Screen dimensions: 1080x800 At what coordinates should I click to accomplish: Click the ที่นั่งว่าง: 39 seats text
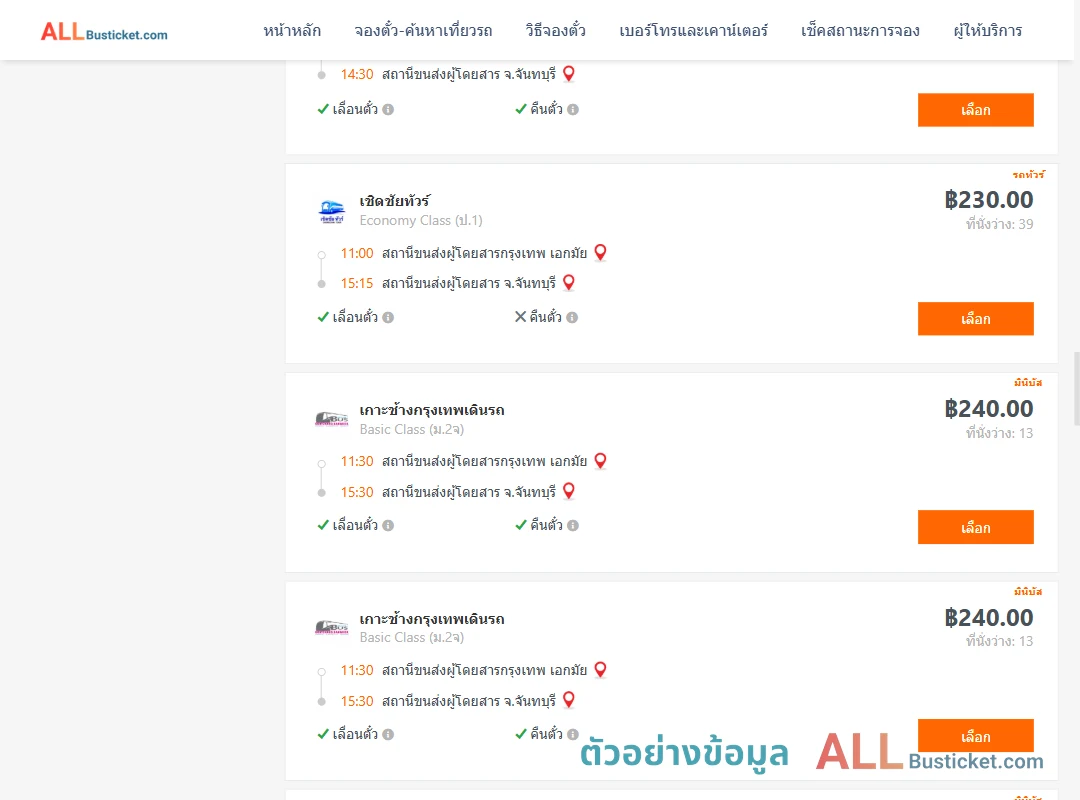tap(999, 224)
